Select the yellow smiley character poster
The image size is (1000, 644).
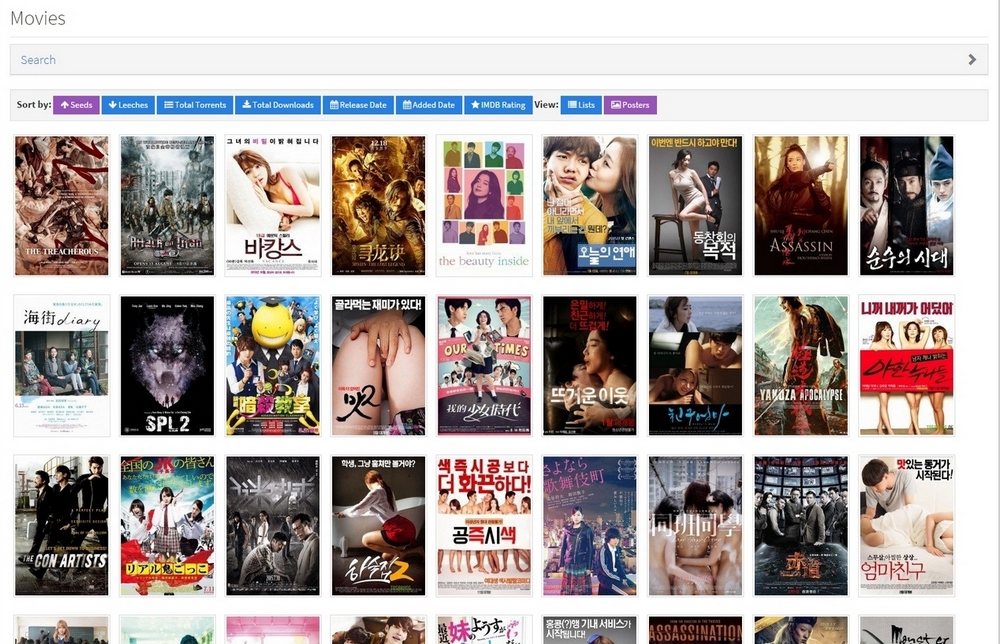(273, 366)
